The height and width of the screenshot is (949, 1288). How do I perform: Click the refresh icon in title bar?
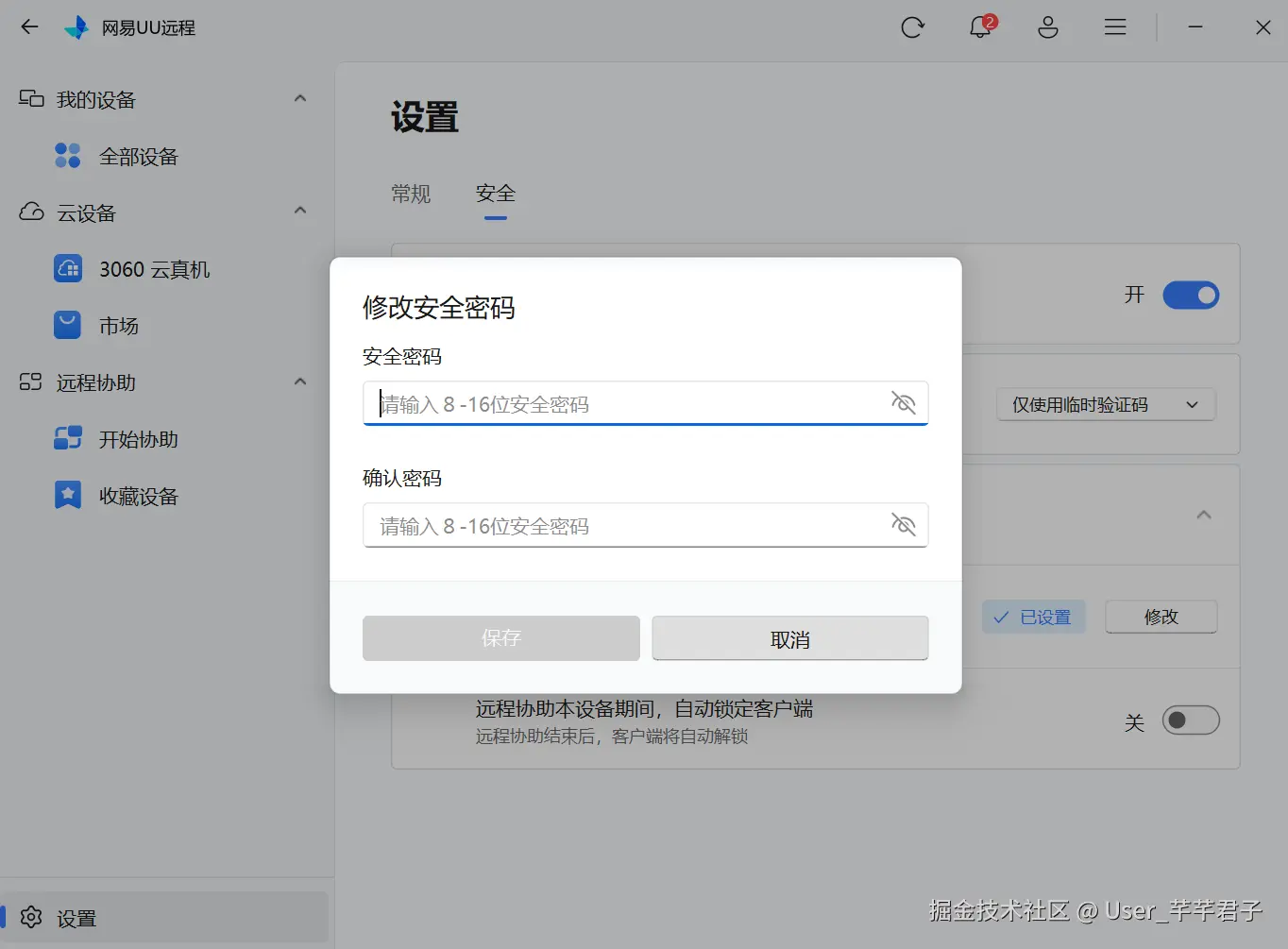coord(912,27)
